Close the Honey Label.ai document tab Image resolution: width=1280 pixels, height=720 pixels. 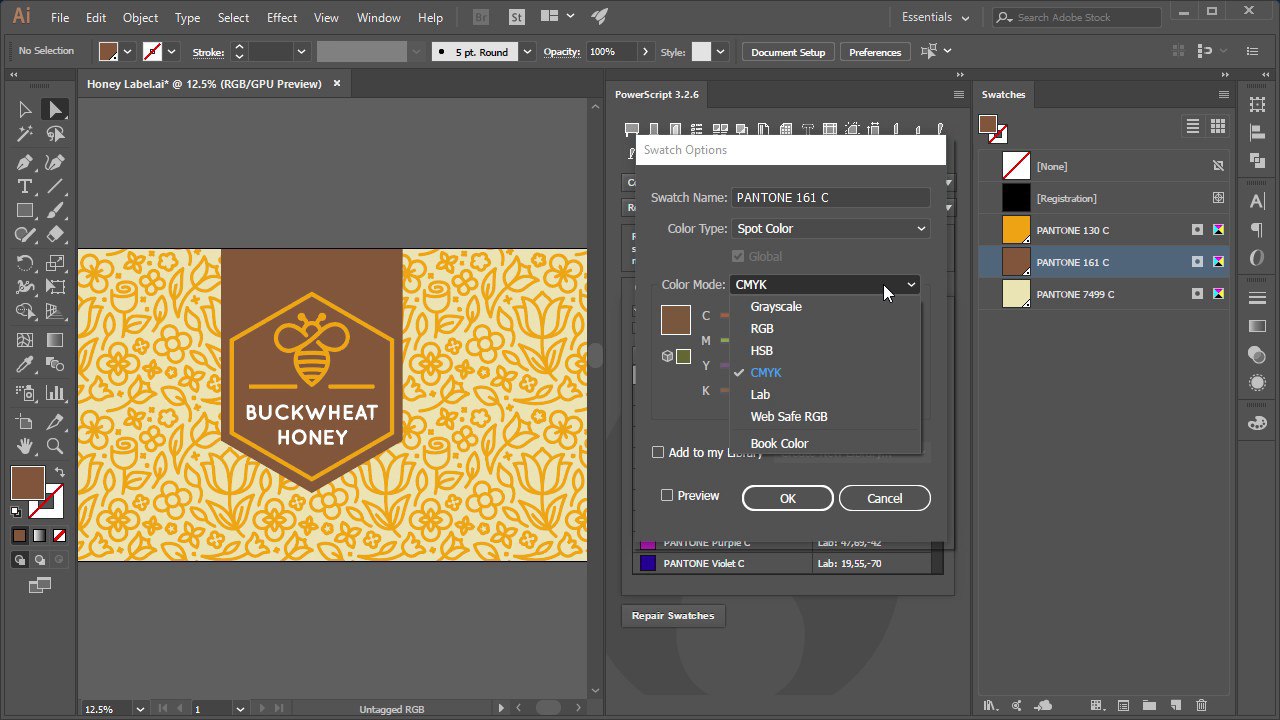(x=337, y=84)
